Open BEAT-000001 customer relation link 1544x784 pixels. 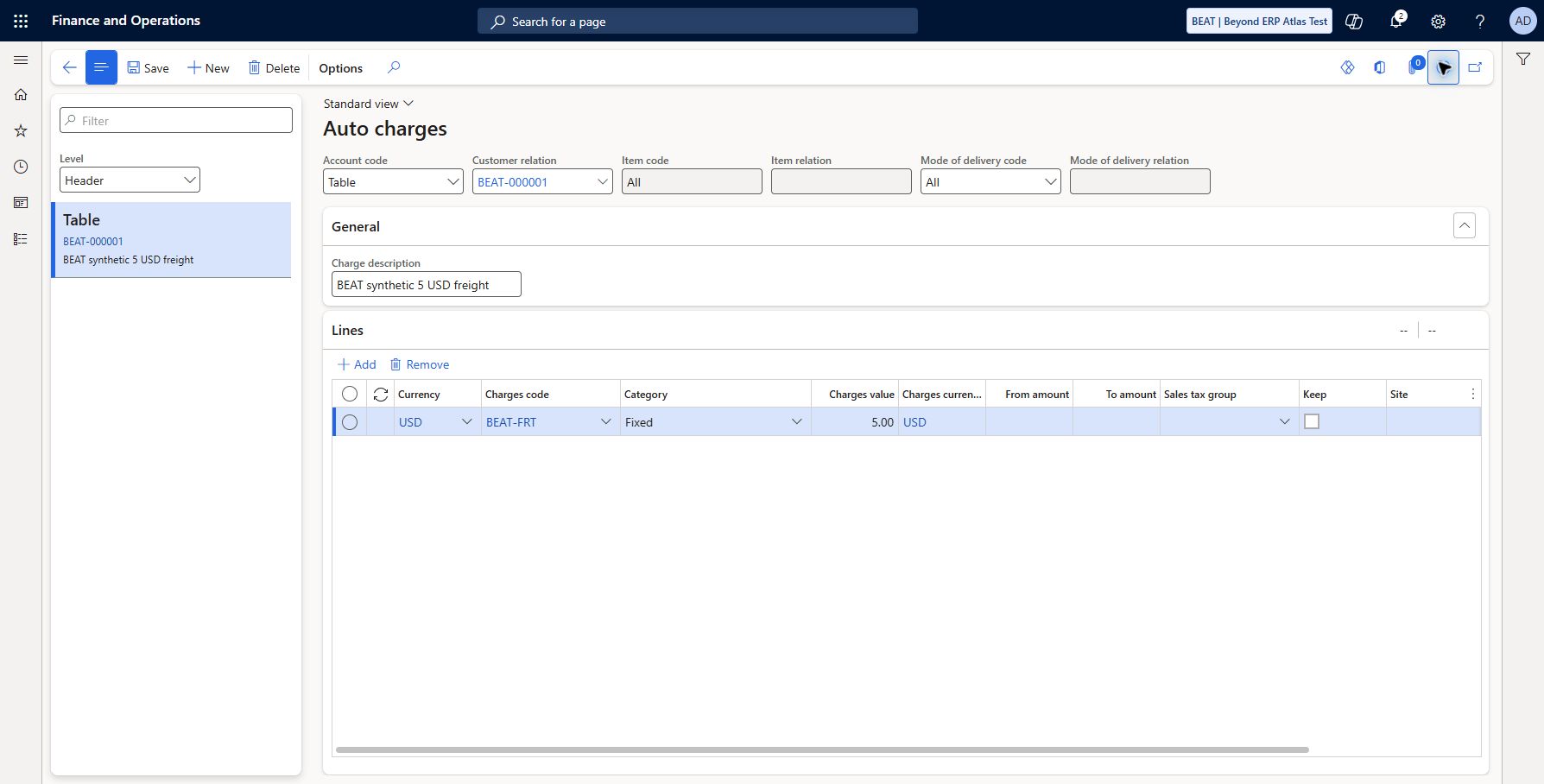click(x=513, y=182)
